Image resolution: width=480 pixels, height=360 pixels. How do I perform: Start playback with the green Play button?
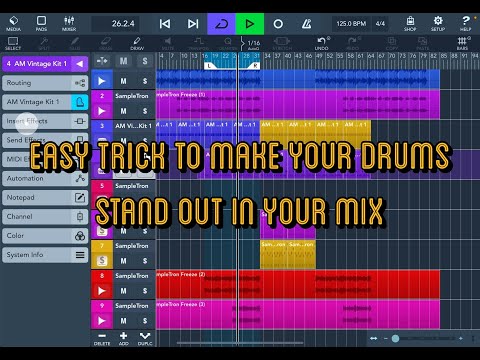tap(250, 24)
